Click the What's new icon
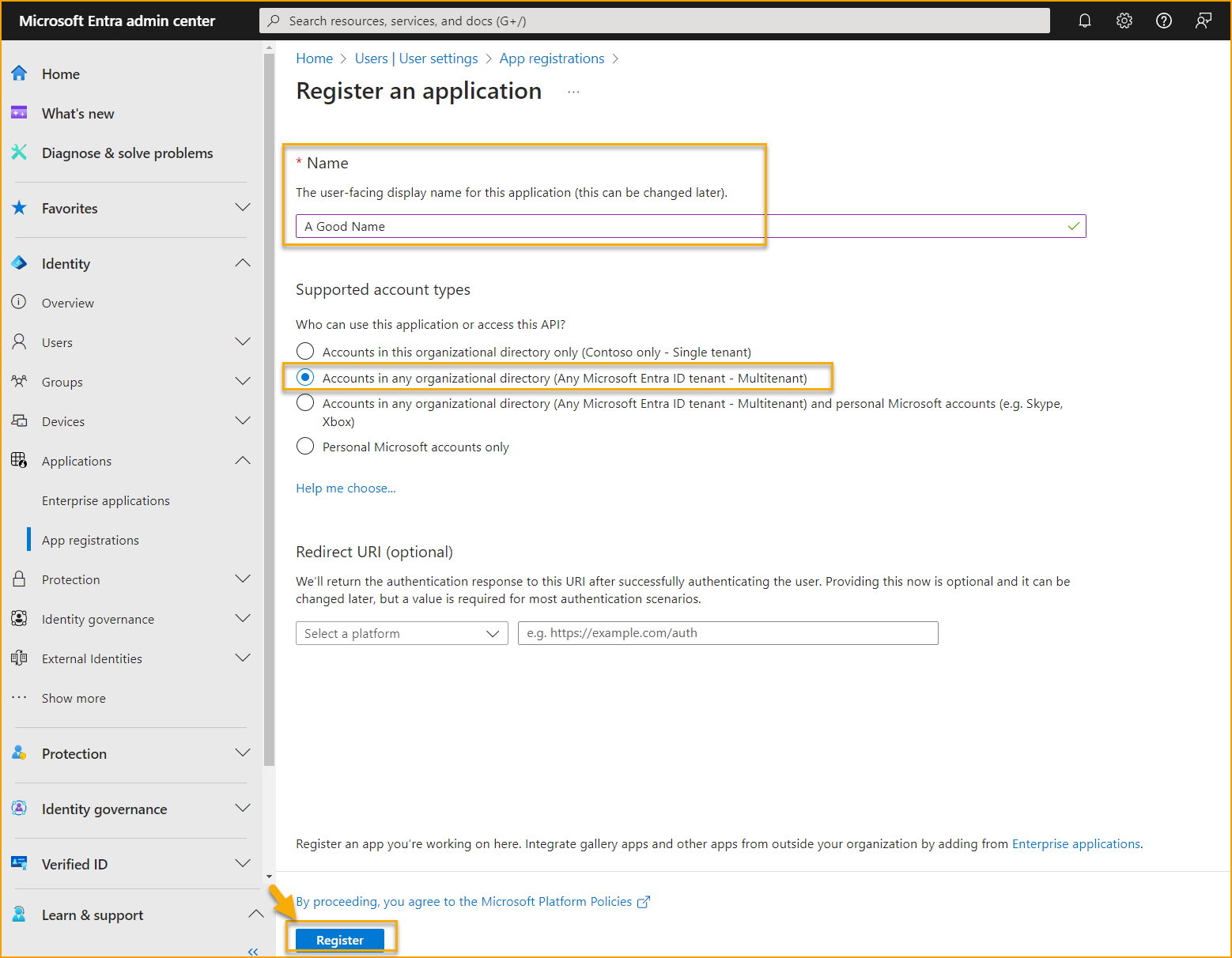 coord(19,113)
